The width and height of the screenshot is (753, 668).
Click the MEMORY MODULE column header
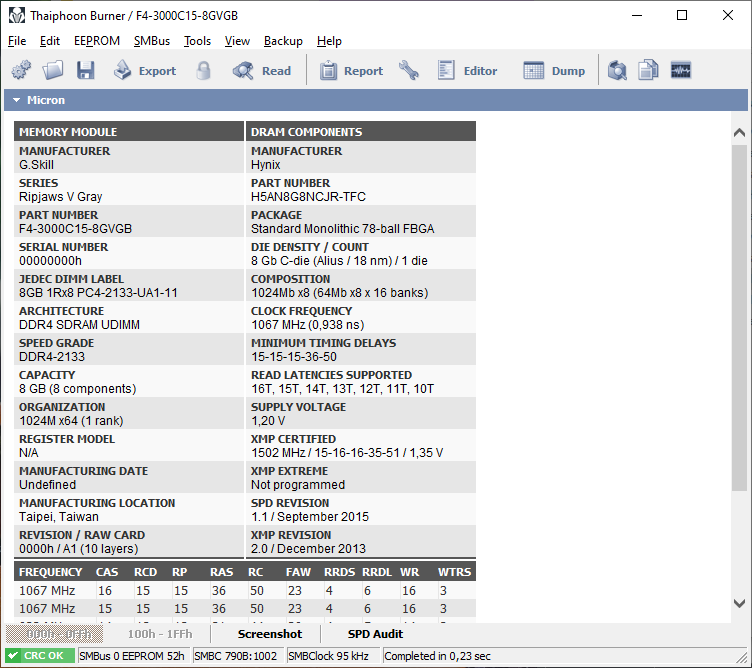pos(129,132)
